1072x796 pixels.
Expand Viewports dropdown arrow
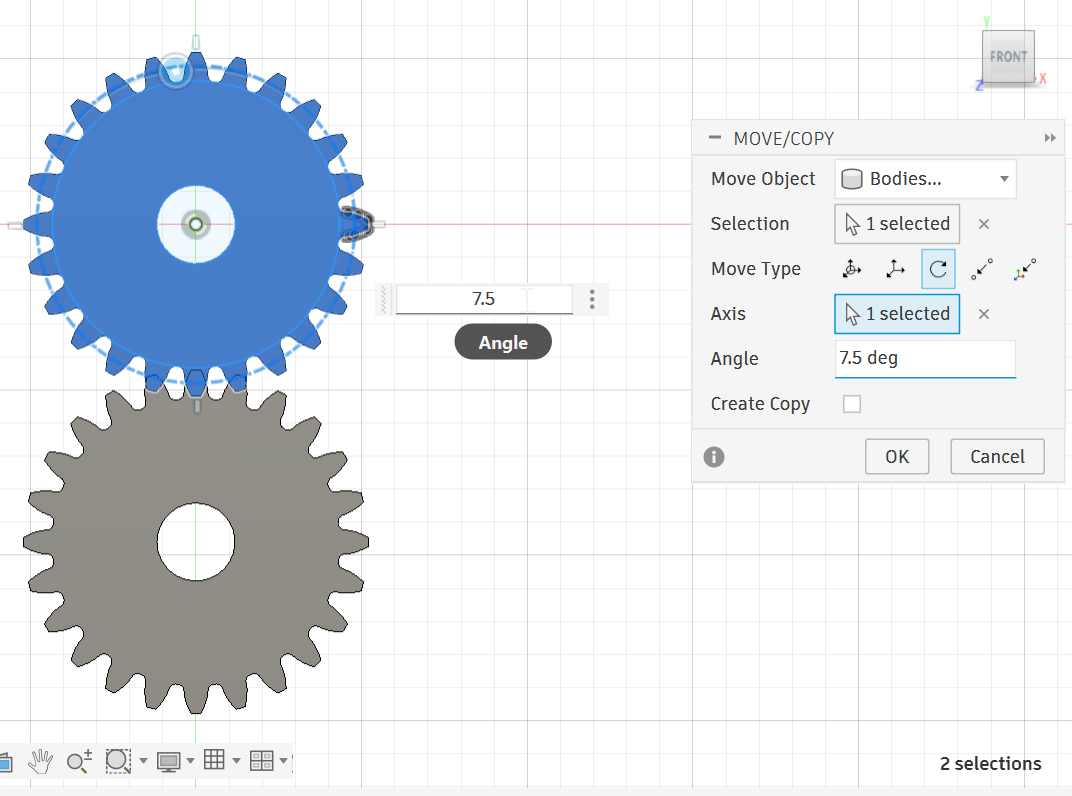tap(283, 760)
